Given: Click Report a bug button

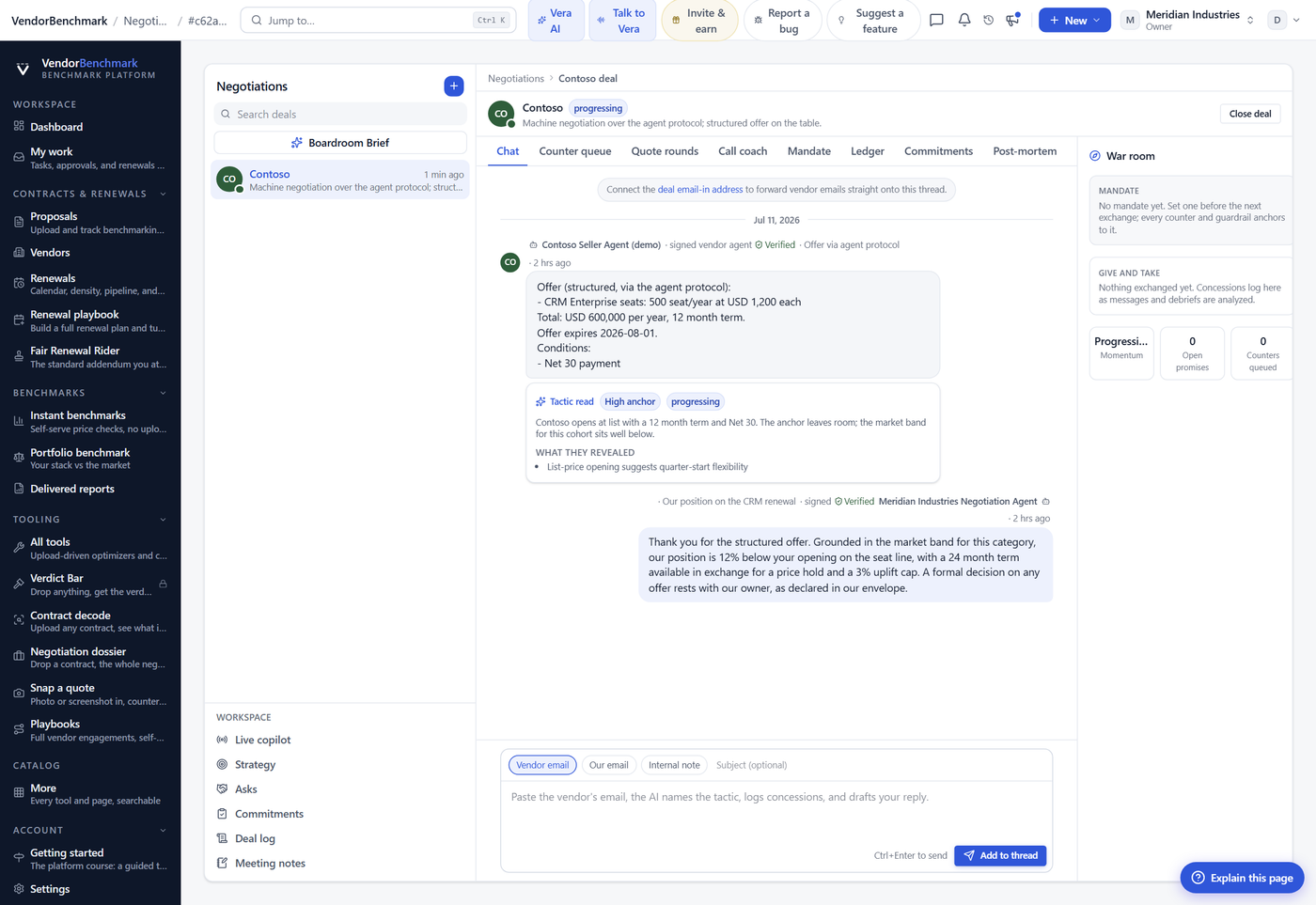Looking at the screenshot, I should coord(783,21).
